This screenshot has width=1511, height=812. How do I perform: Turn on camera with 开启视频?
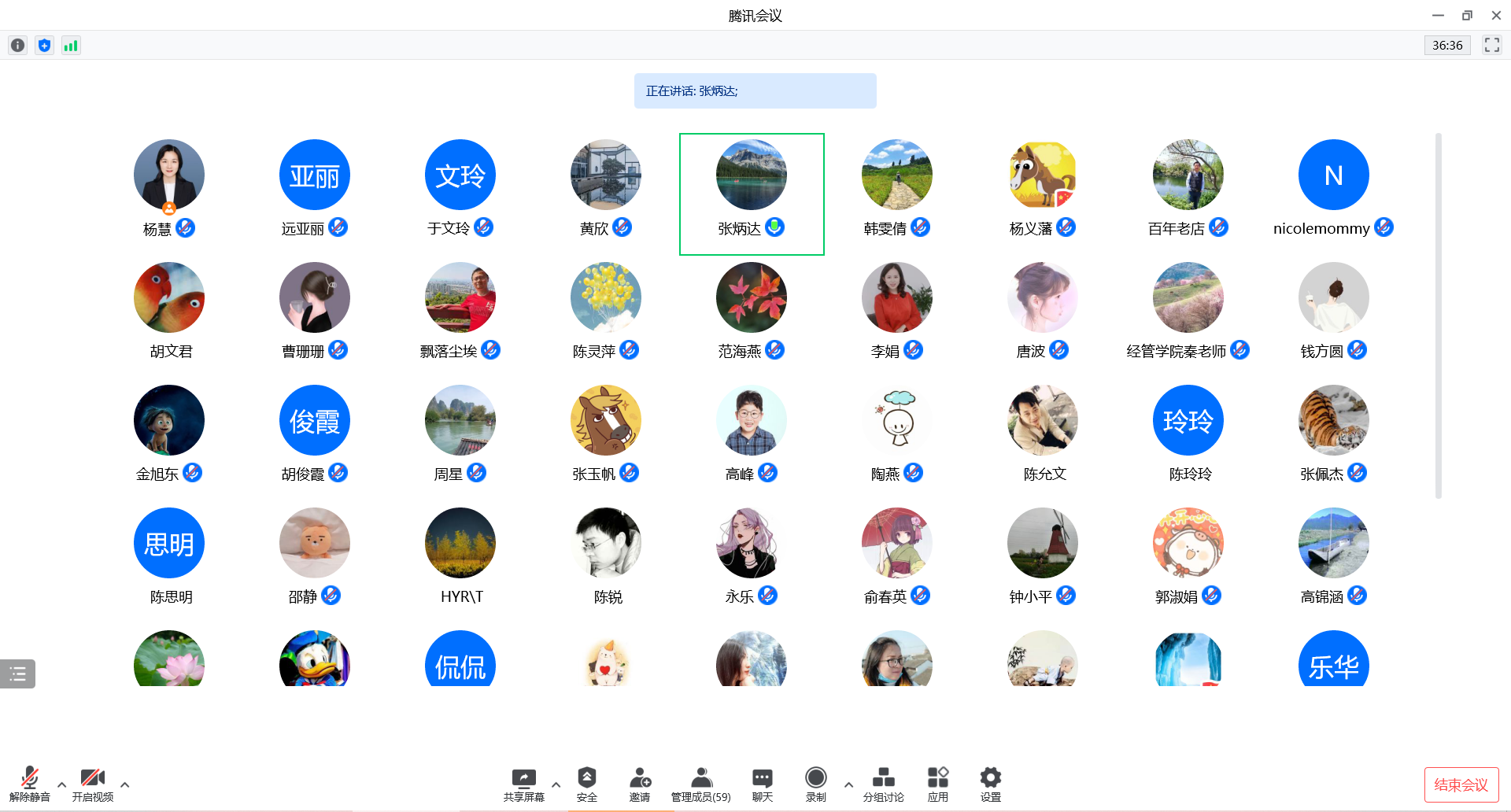[x=93, y=784]
